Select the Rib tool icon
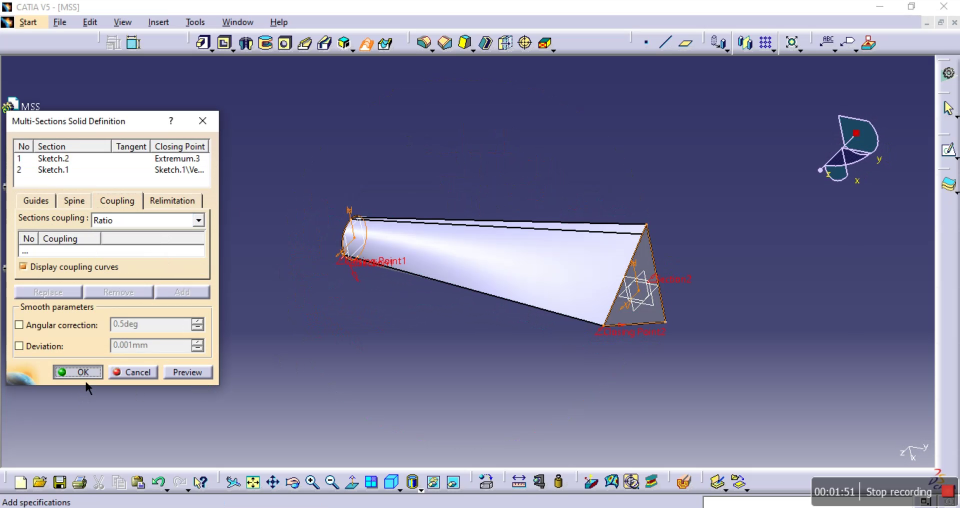 [304, 43]
